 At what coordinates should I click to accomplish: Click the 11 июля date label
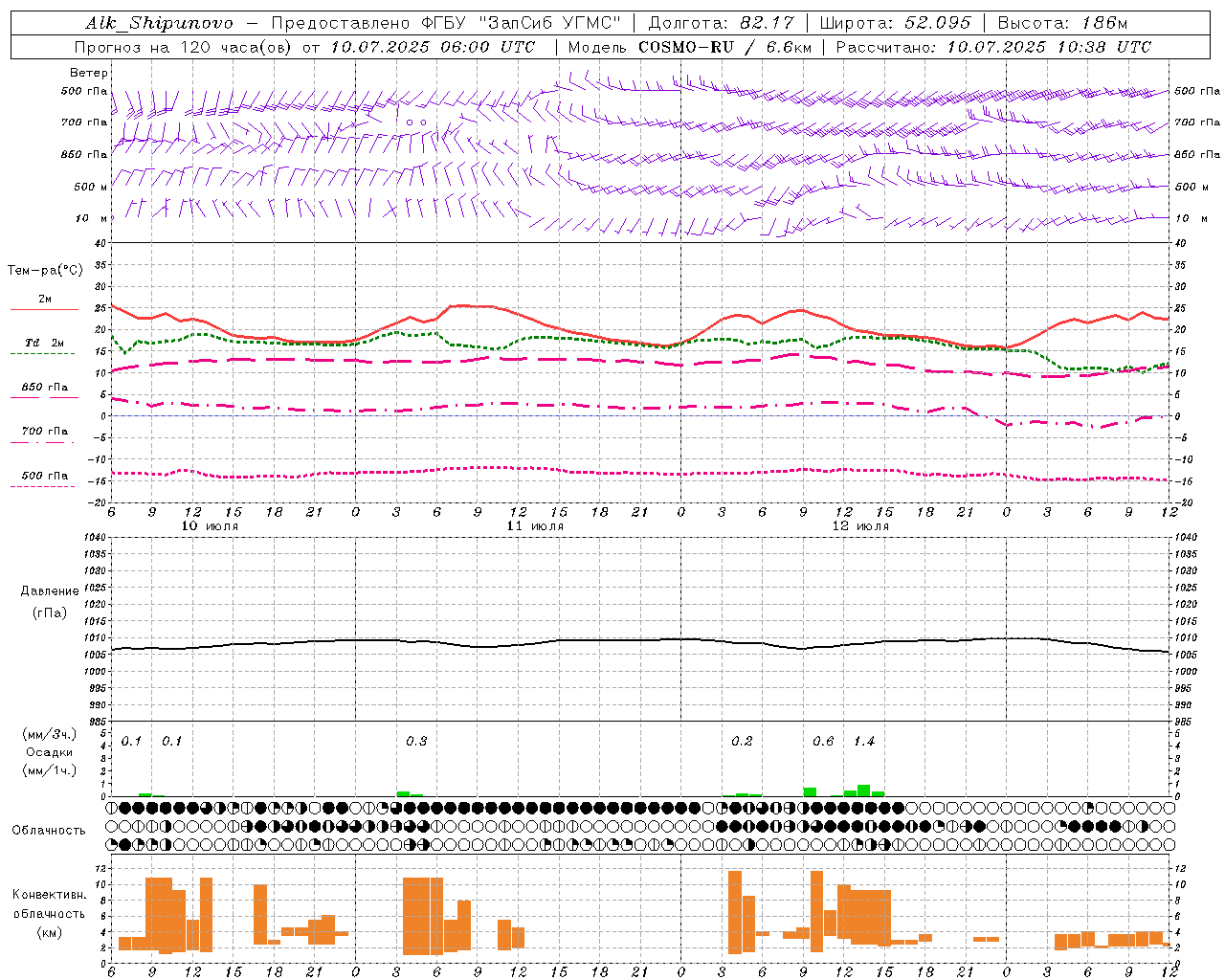coord(535,526)
